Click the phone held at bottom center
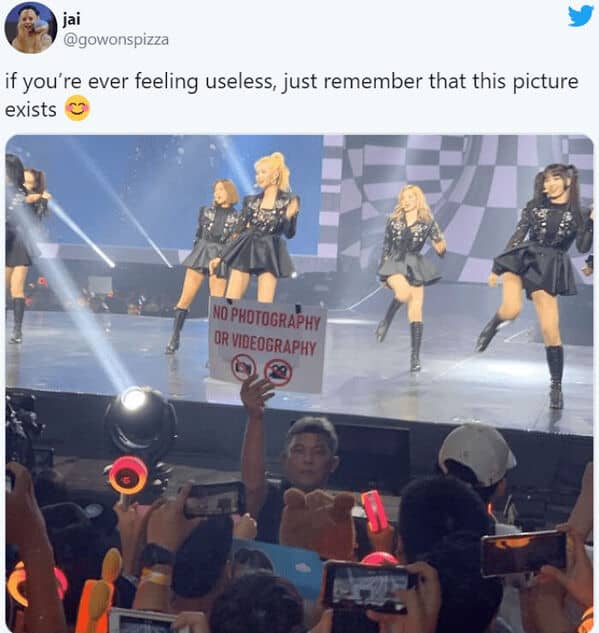Screen dimensions: 599x633 click(x=368, y=586)
